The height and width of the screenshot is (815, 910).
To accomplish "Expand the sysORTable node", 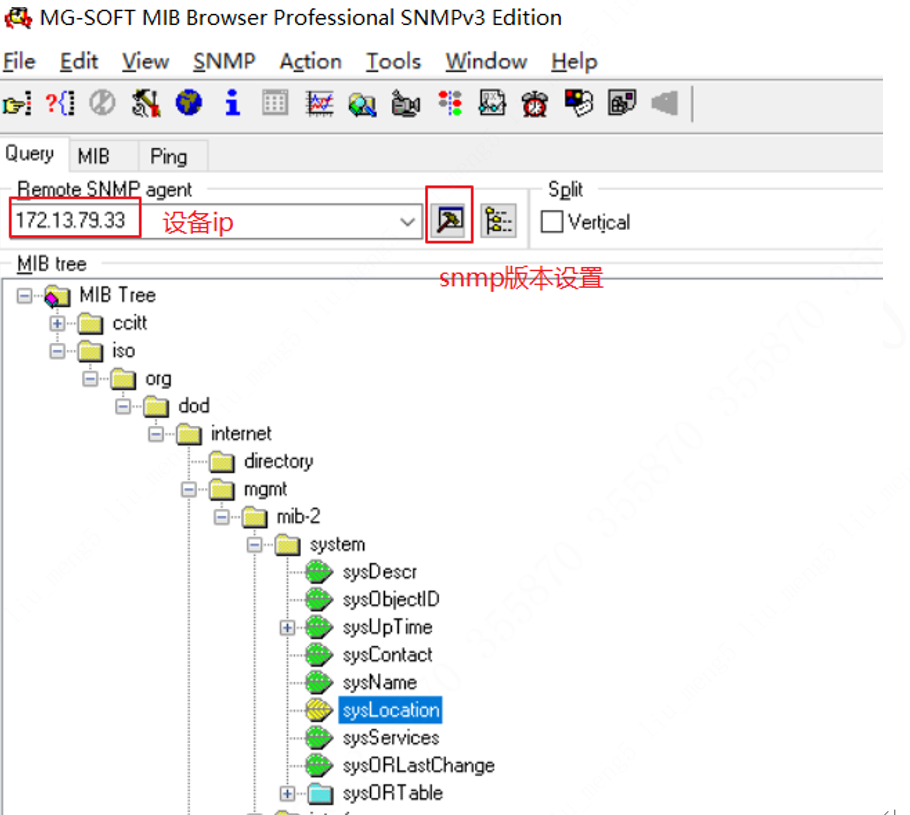I will [287, 794].
